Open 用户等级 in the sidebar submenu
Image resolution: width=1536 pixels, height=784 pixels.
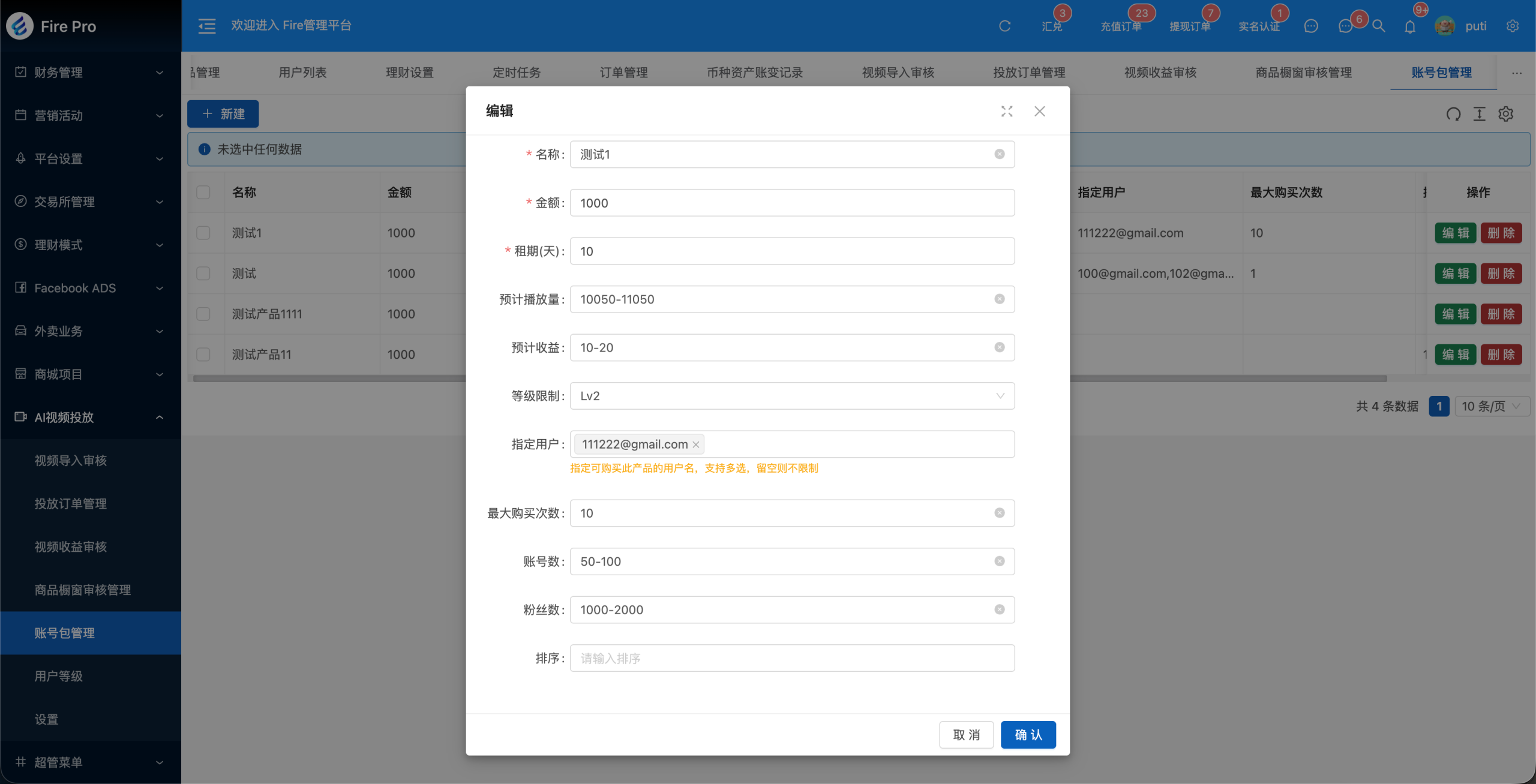click(59, 676)
